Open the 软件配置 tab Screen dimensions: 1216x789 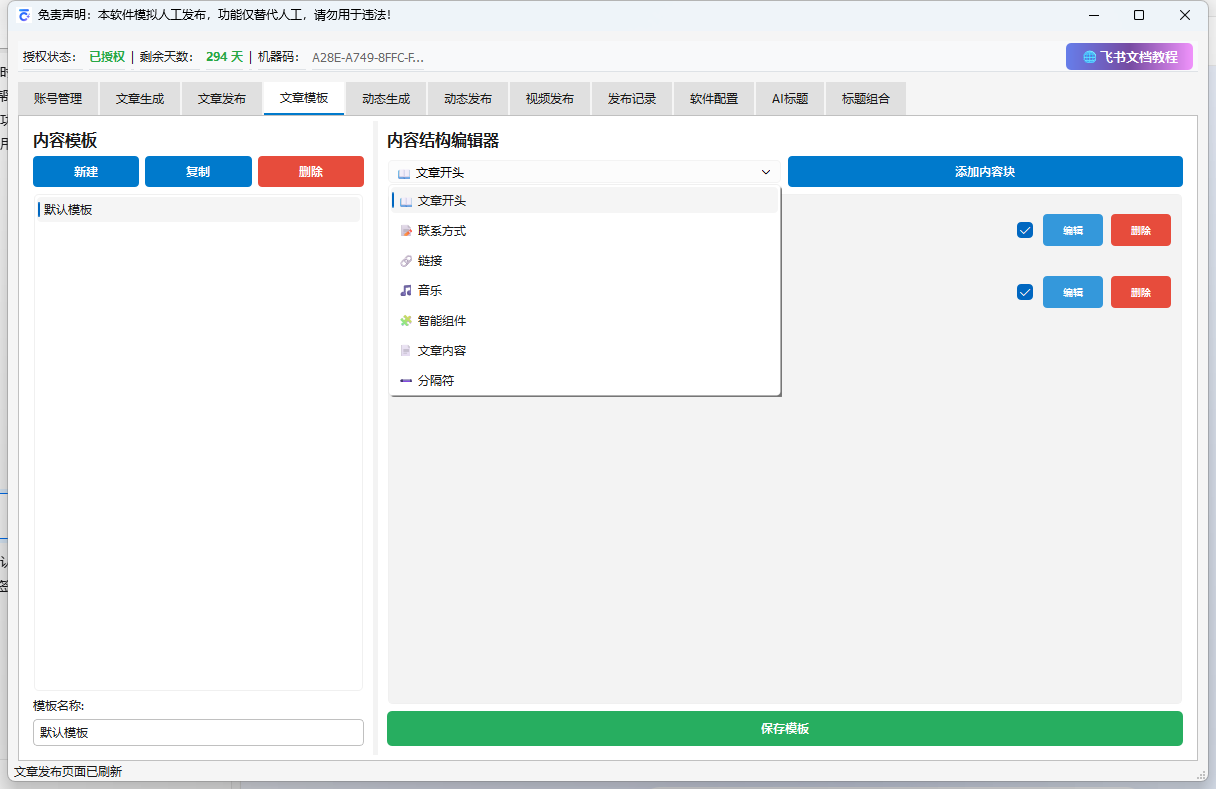pyautogui.click(x=714, y=99)
